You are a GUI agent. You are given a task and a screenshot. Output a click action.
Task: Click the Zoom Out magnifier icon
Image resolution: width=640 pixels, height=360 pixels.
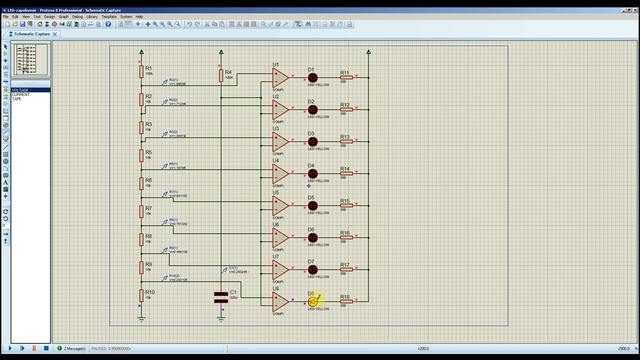pos(162,24)
